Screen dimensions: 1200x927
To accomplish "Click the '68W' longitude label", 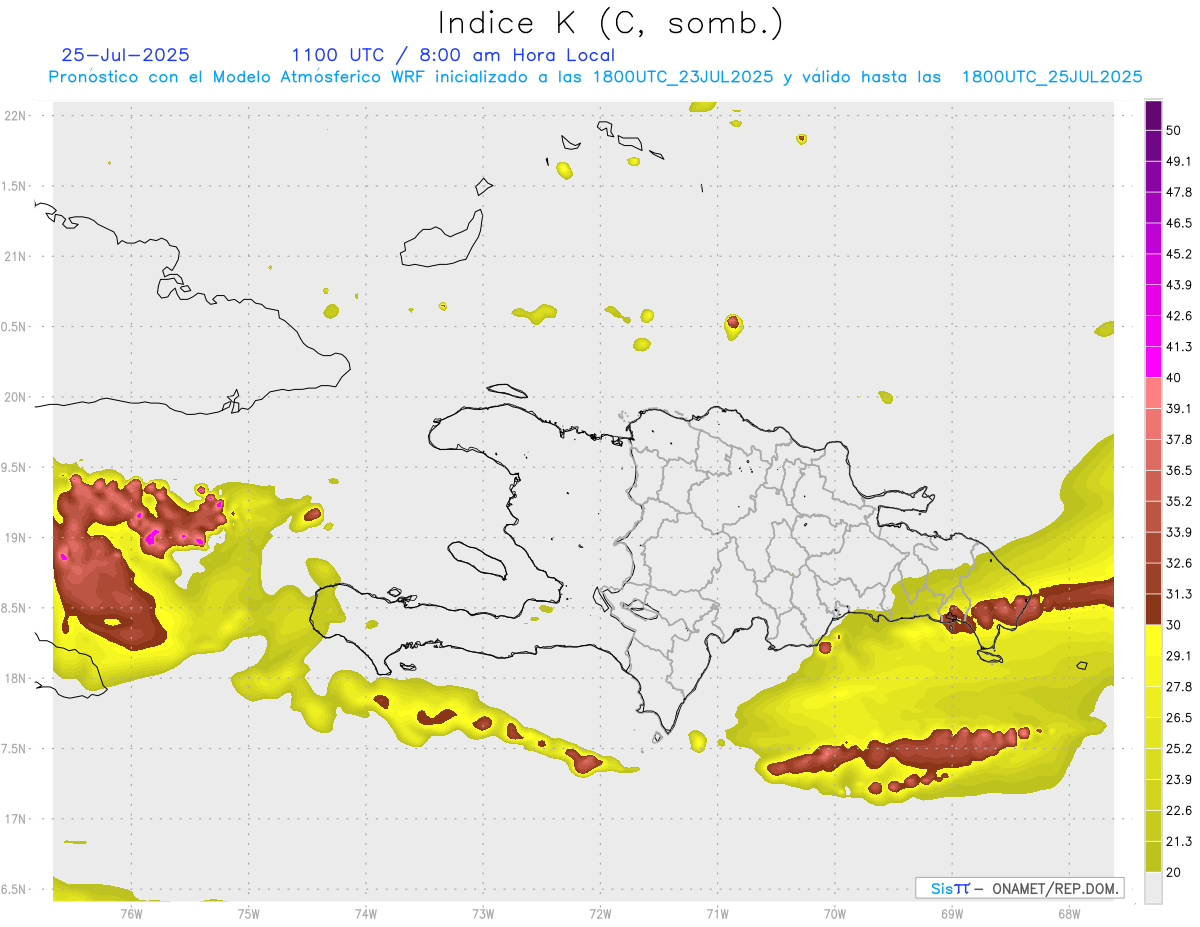I will click(1069, 914).
